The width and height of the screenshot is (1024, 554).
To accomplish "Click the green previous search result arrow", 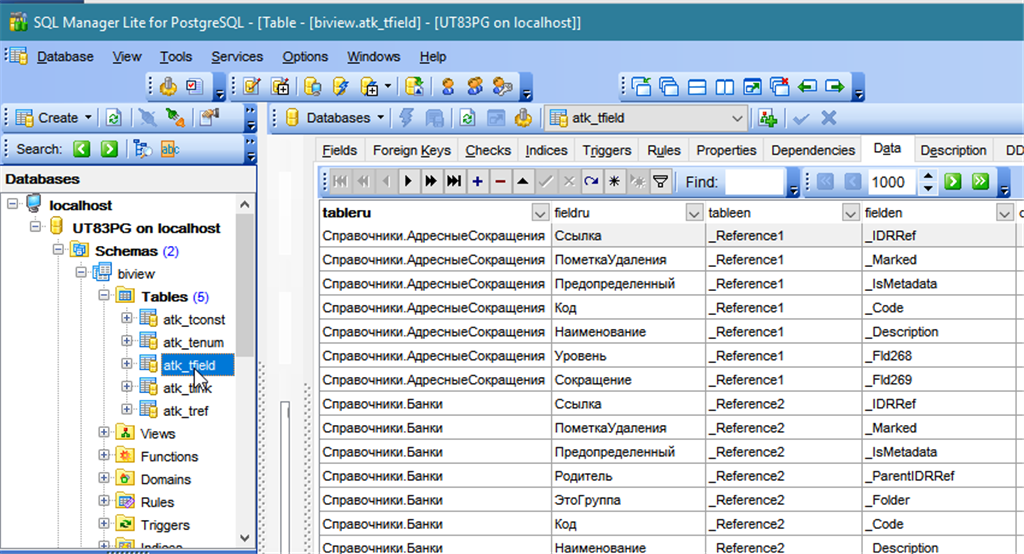I will click(82, 149).
